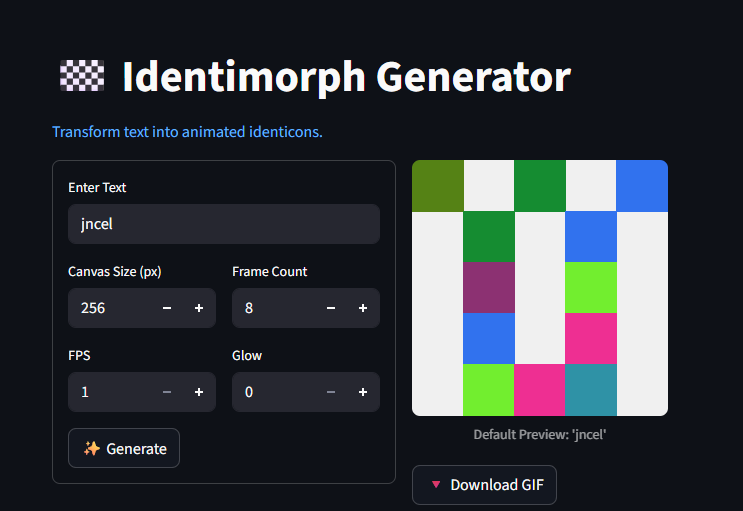Click the 'Canvas Size (px)' label
Viewport: 743px width, 511px height.
(115, 272)
